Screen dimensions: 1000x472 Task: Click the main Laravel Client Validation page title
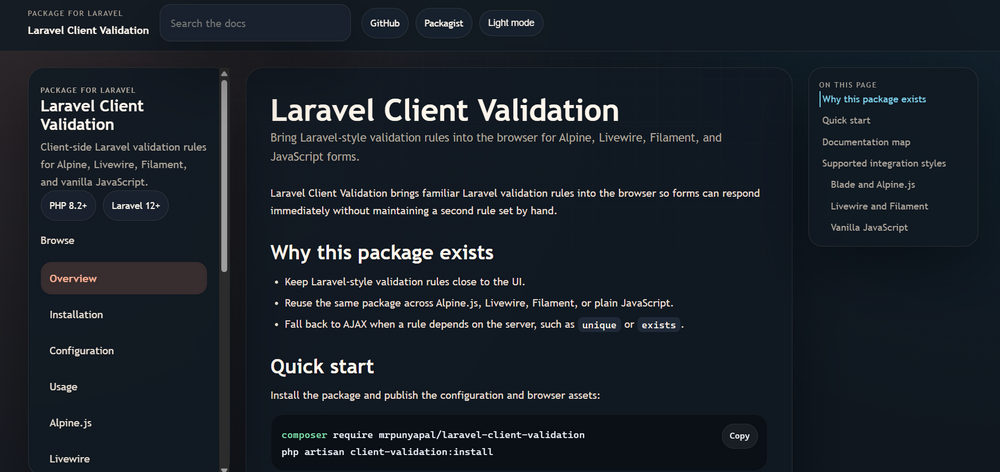tap(445, 110)
